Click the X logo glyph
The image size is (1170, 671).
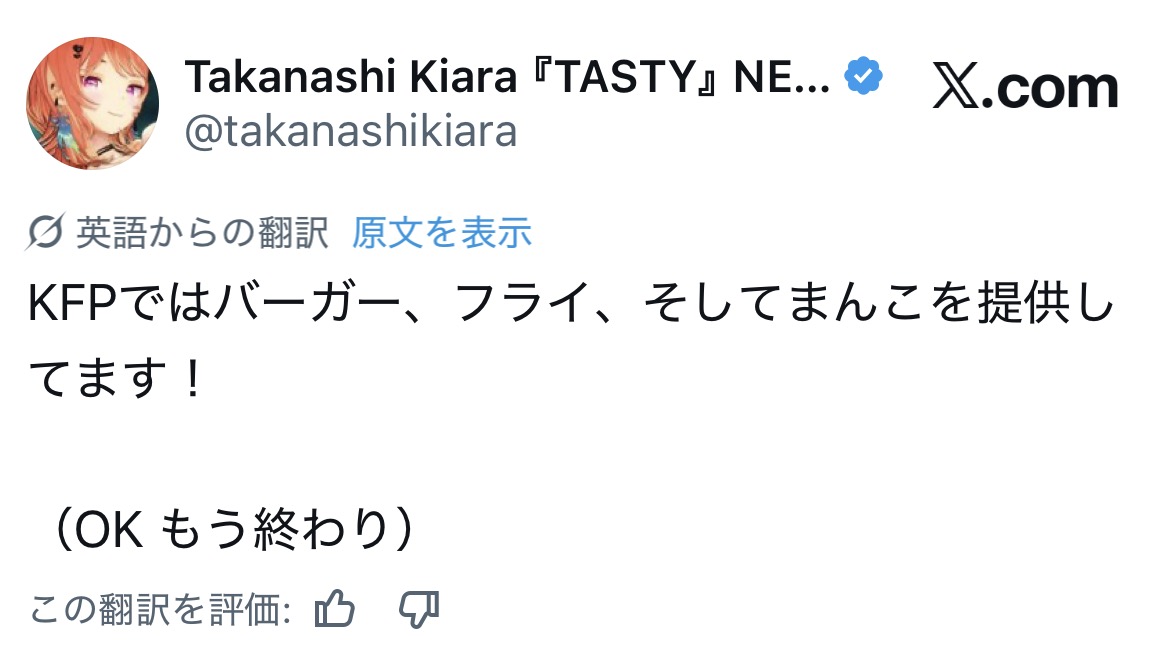[x=958, y=88]
